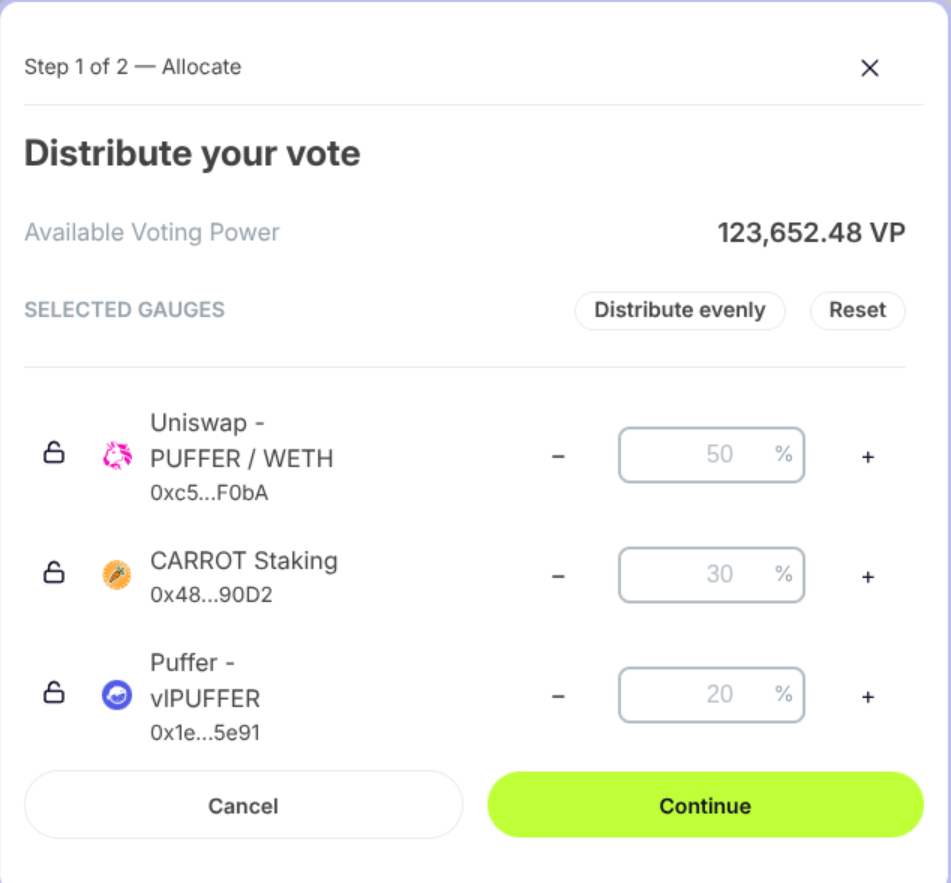Image resolution: width=951 pixels, height=883 pixels.
Task: Close the Distribute your vote dialog
Action: (869, 68)
